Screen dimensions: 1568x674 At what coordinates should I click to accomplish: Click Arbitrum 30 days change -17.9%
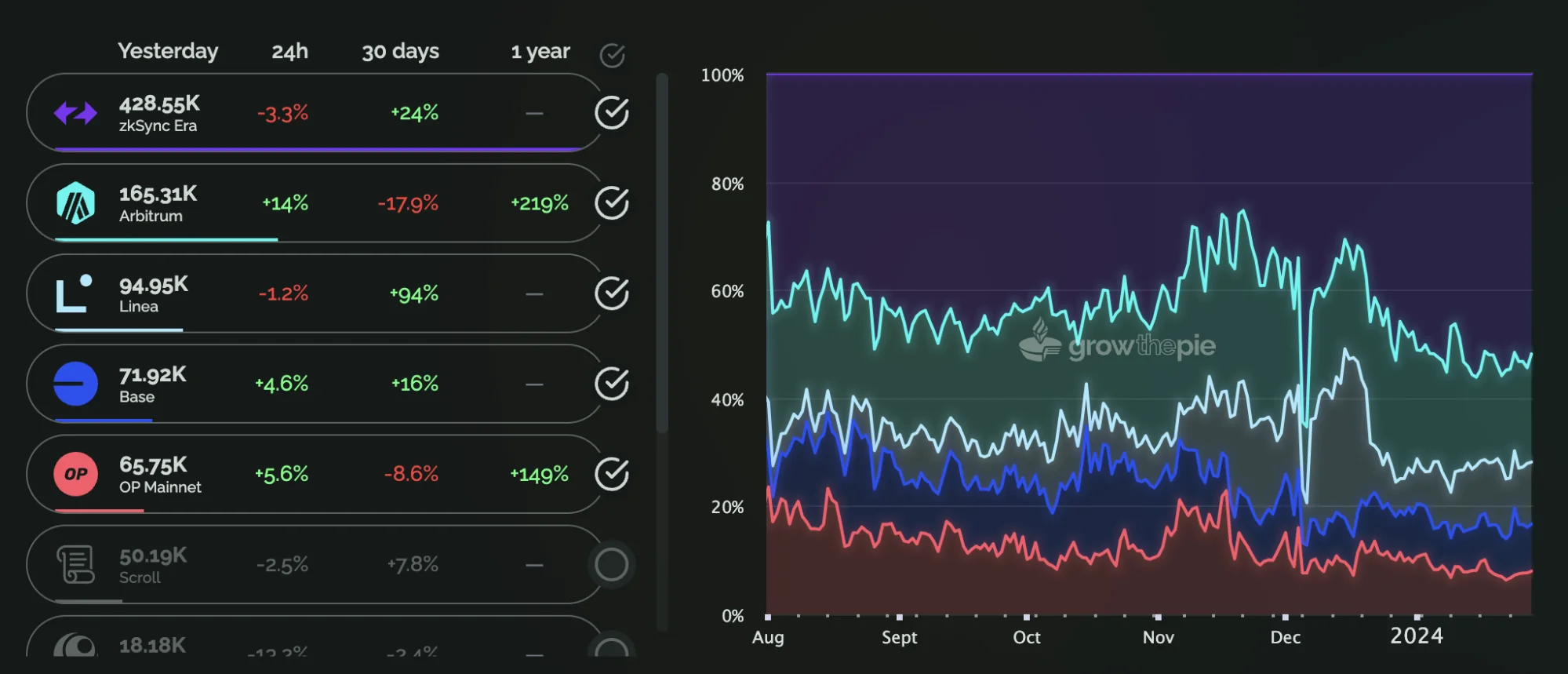[x=408, y=204]
